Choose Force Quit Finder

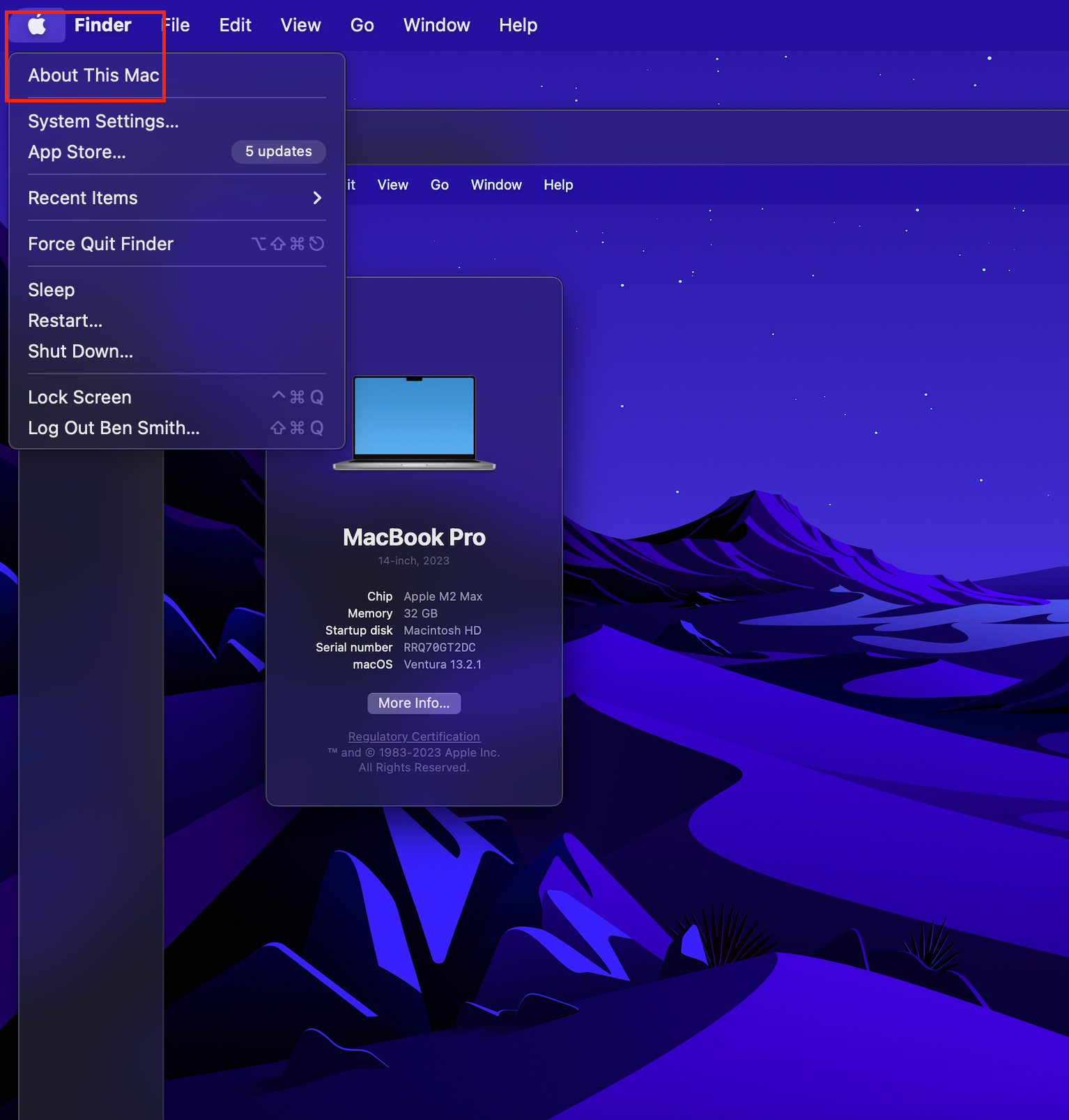point(100,244)
